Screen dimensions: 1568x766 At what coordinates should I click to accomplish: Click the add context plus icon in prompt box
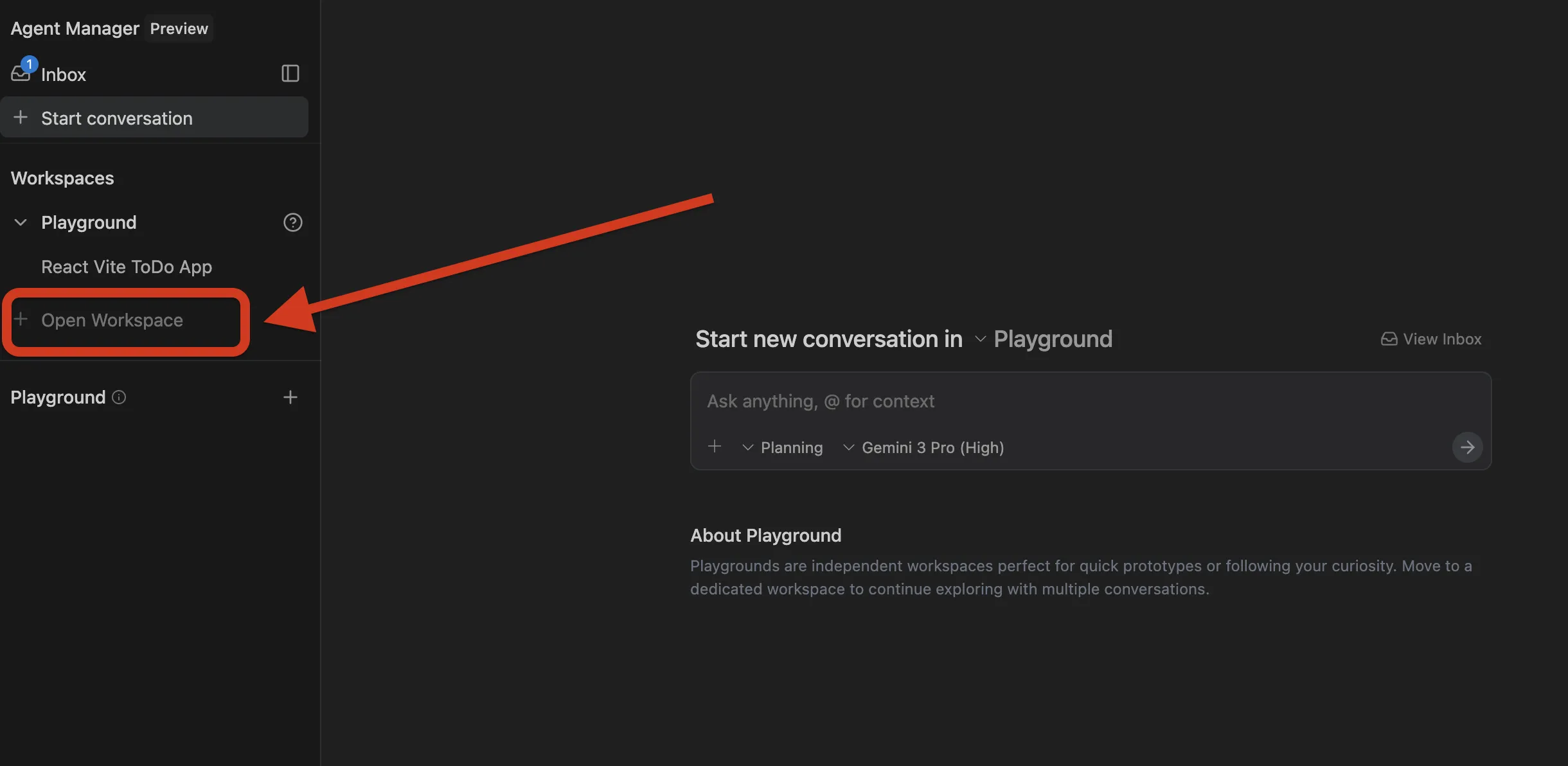[x=715, y=447]
